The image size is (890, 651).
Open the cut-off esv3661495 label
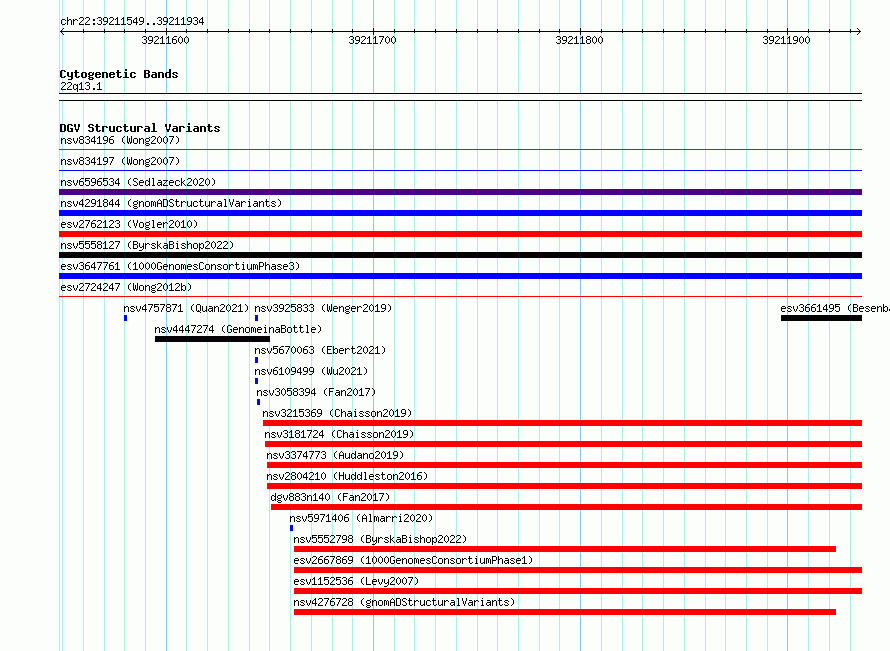(x=835, y=308)
